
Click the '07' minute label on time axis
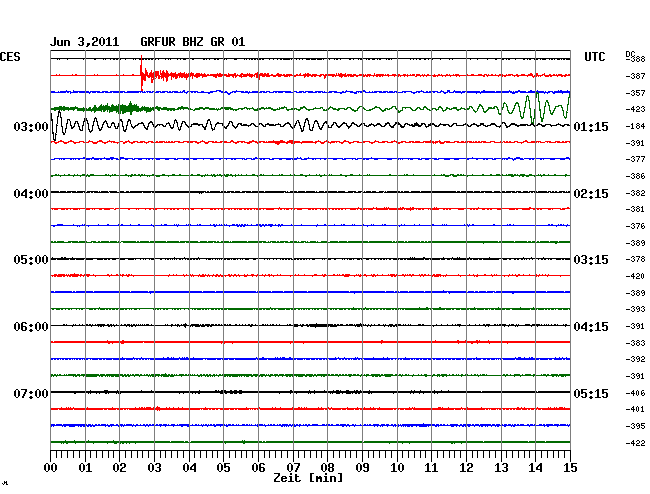(293, 468)
